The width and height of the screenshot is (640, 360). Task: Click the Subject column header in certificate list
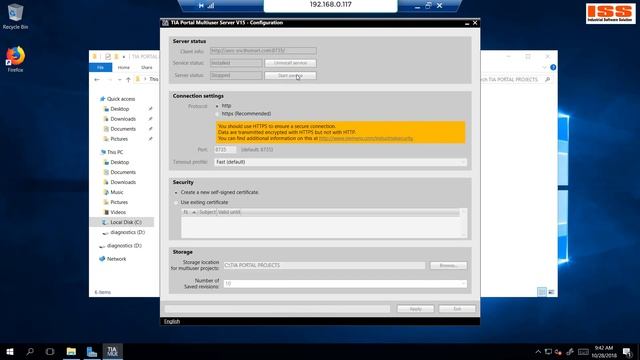click(207, 212)
